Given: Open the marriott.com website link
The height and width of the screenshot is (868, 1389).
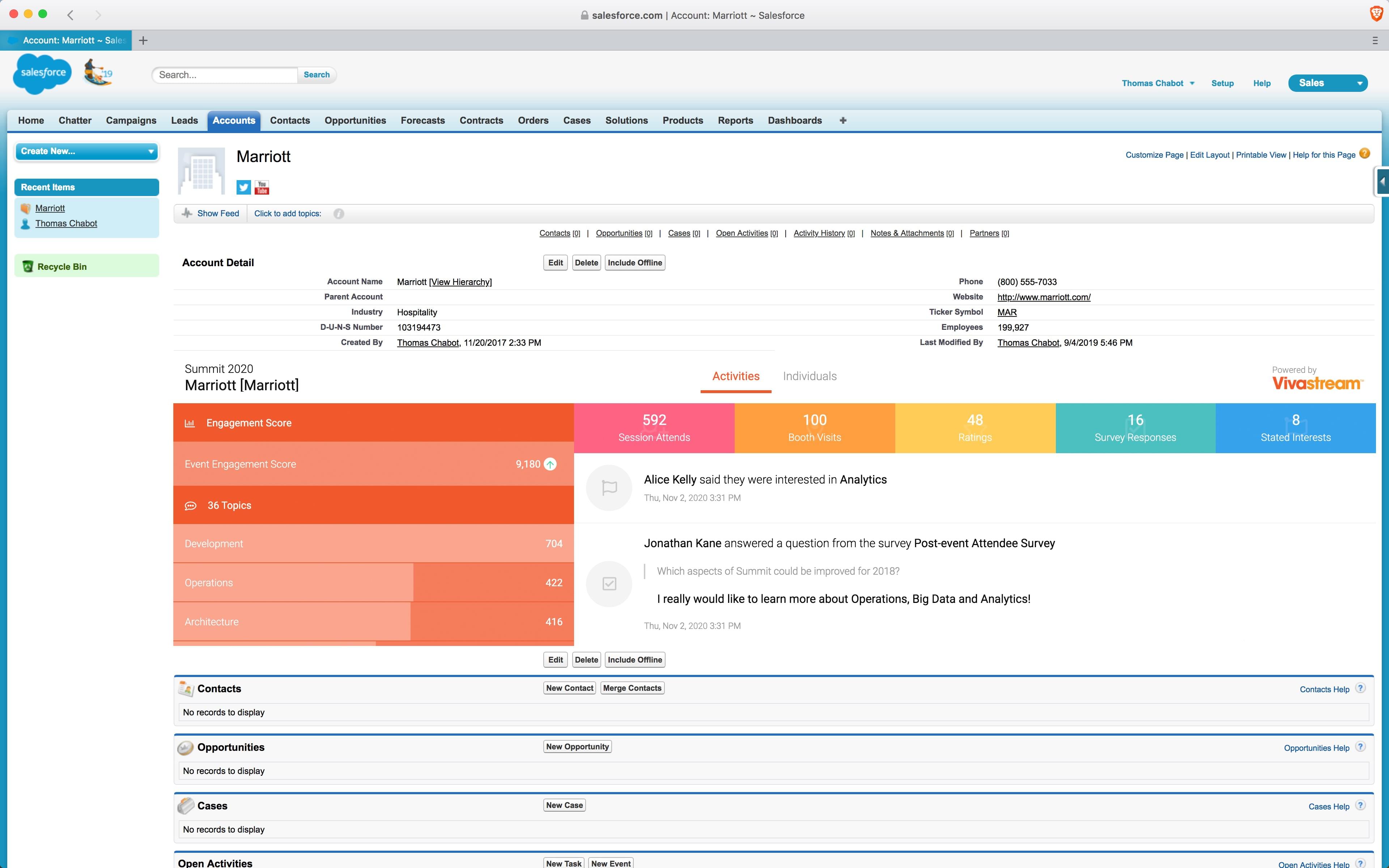Looking at the screenshot, I should pos(1044,297).
